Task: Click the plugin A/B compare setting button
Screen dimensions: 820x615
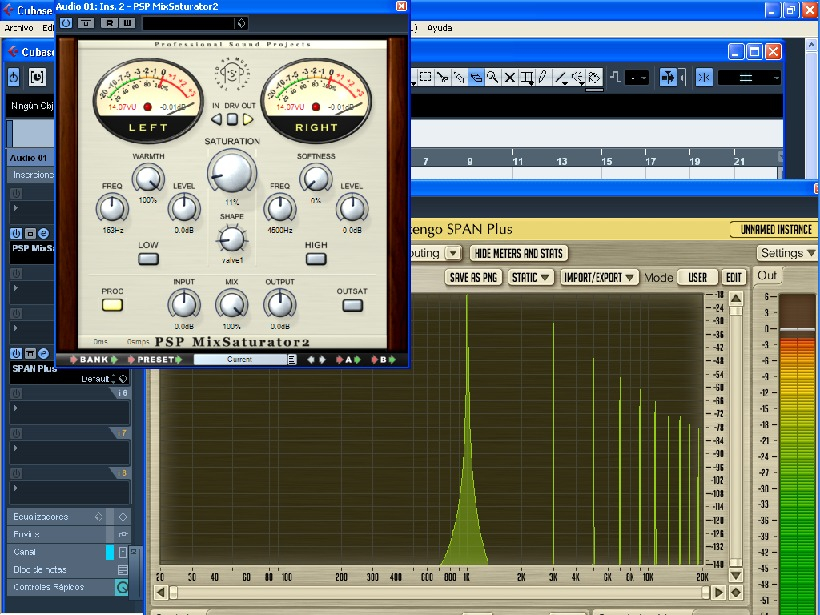Action: [86, 23]
